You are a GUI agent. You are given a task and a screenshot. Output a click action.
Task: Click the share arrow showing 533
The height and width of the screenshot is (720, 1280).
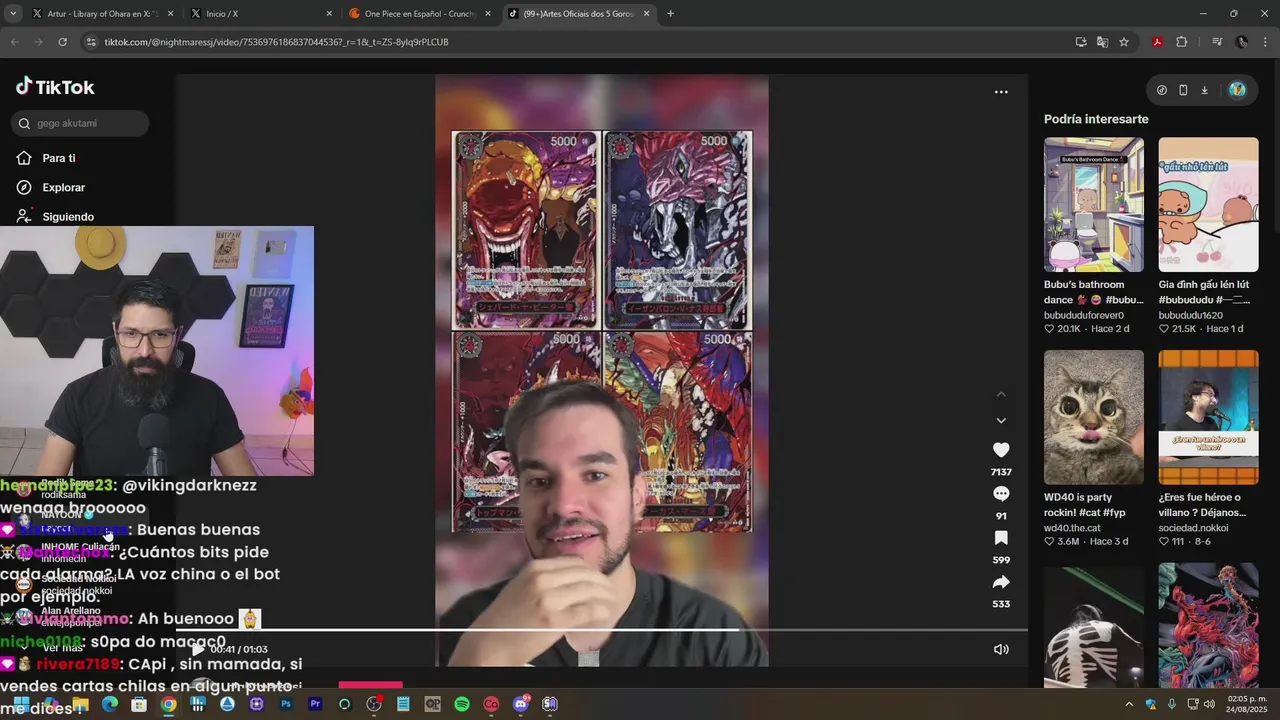[1001, 582]
